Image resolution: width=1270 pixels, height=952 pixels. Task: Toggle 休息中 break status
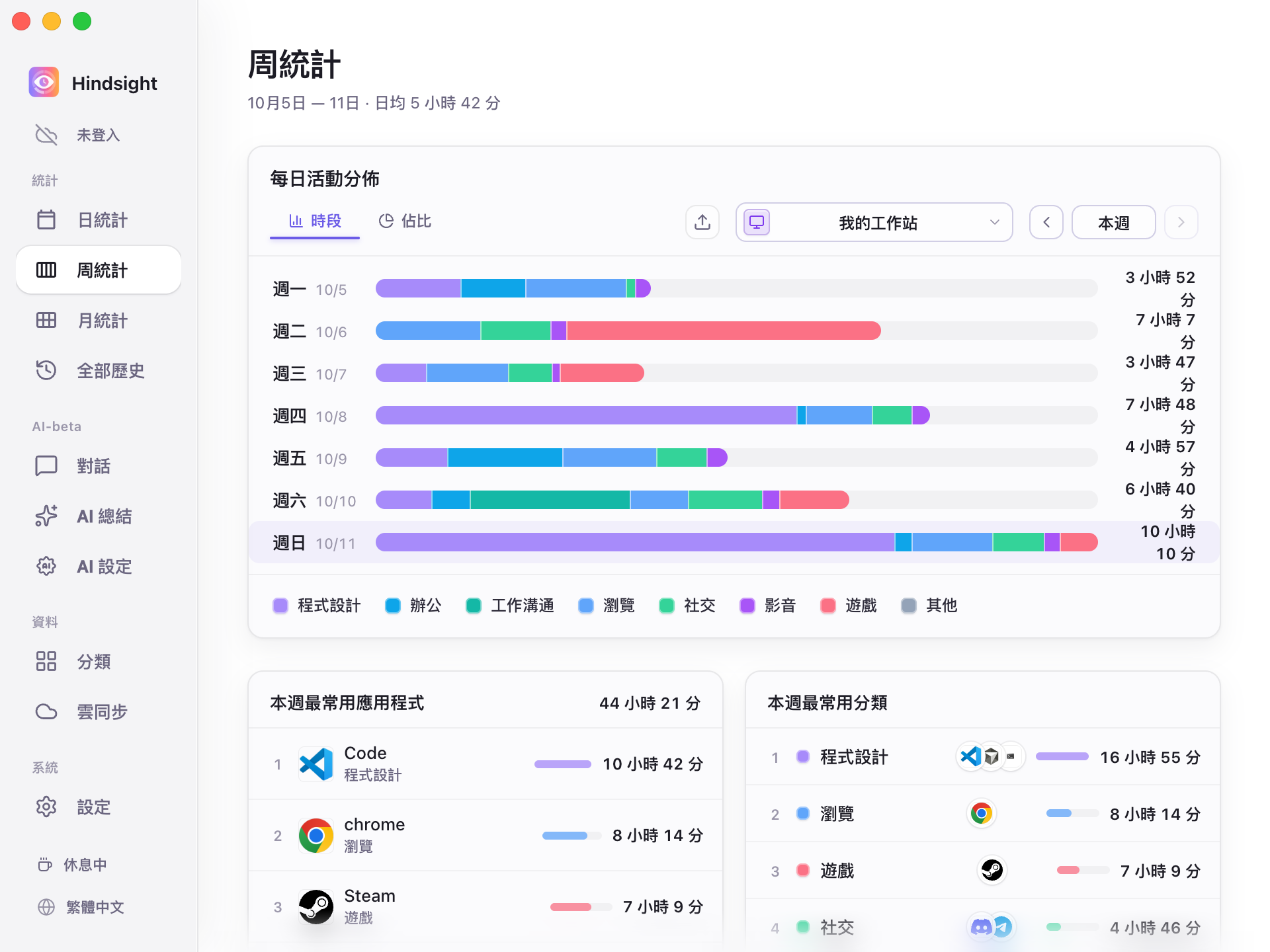73,865
